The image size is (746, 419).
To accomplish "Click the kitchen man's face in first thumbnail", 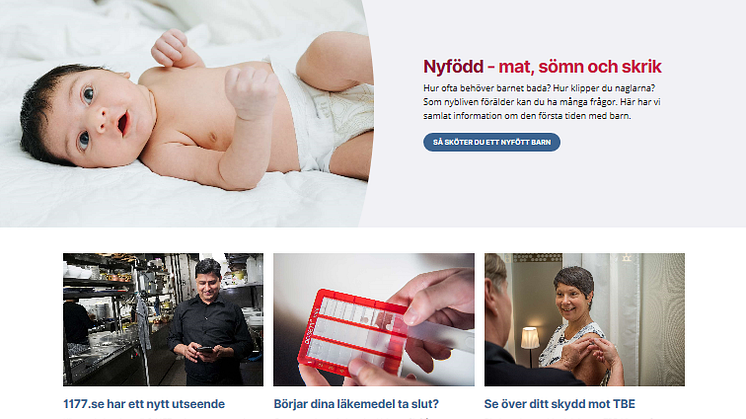I will [x=208, y=283].
